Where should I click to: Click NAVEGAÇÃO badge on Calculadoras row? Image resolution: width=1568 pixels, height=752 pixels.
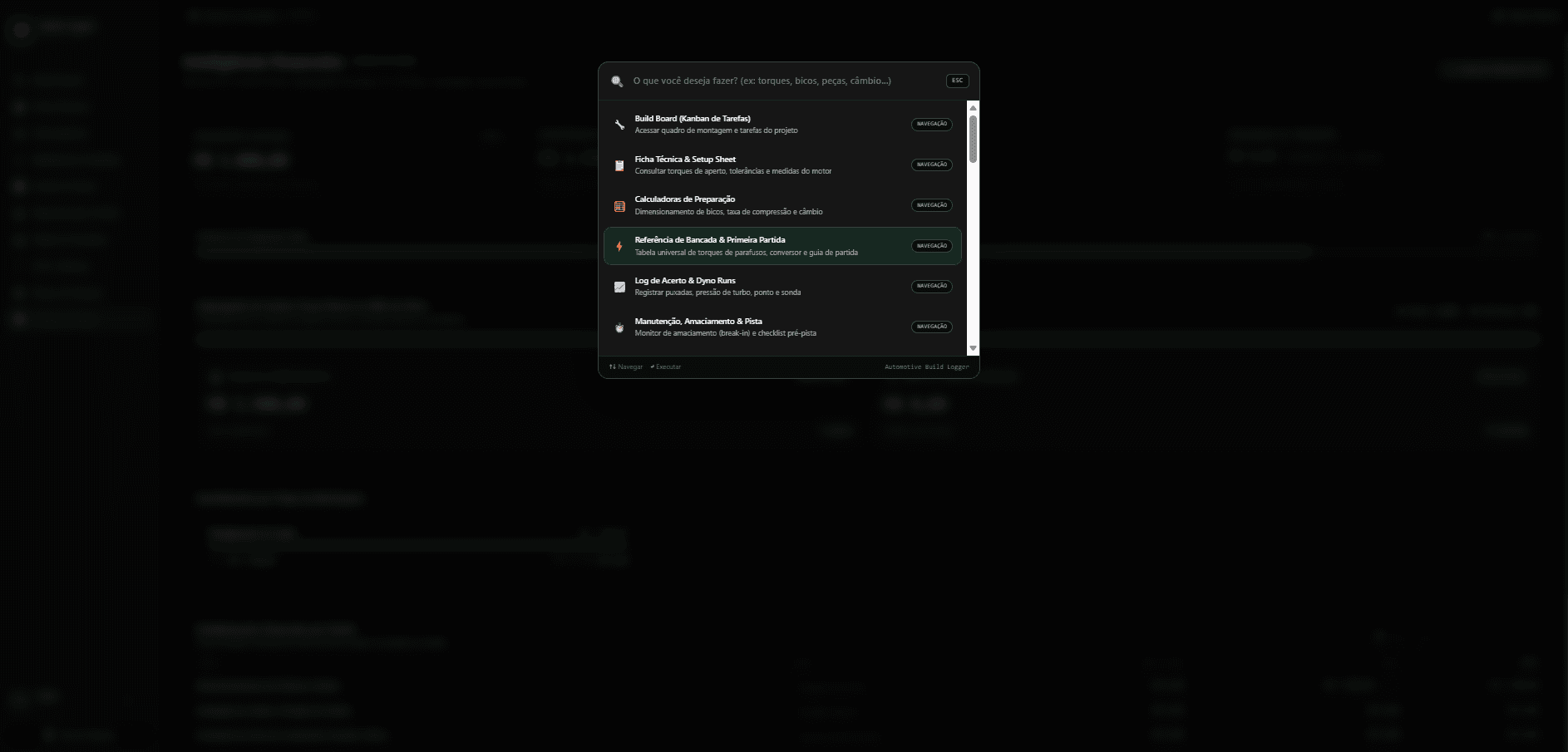(x=931, y=205)
